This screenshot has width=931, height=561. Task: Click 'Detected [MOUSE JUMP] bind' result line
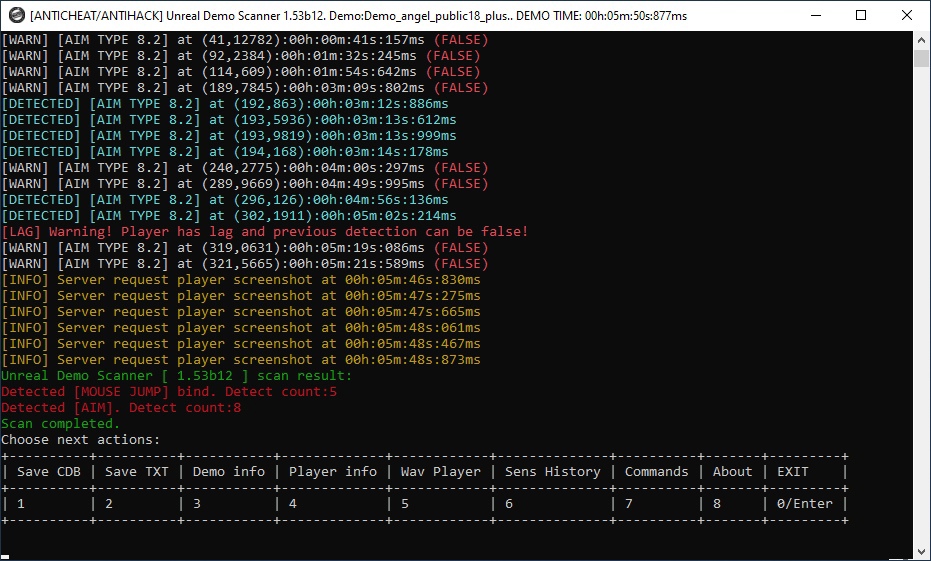[169, 392]
